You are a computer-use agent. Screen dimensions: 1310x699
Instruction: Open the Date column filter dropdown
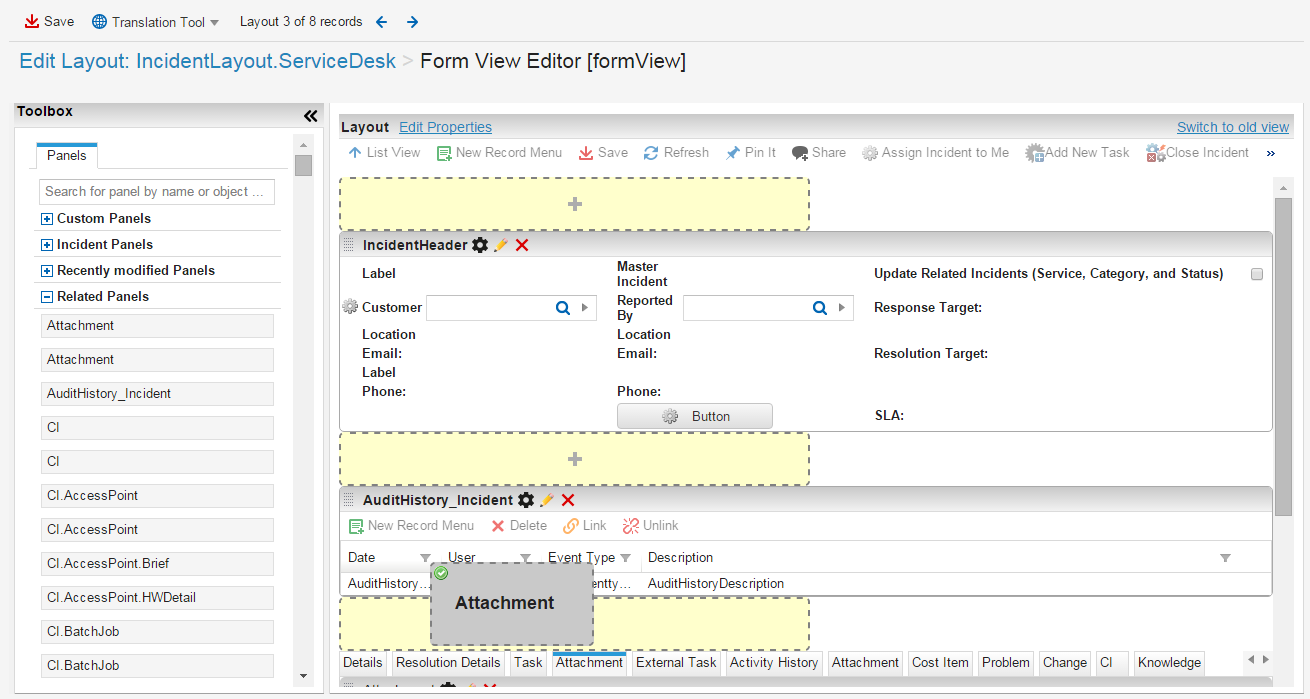coord(425,558)
